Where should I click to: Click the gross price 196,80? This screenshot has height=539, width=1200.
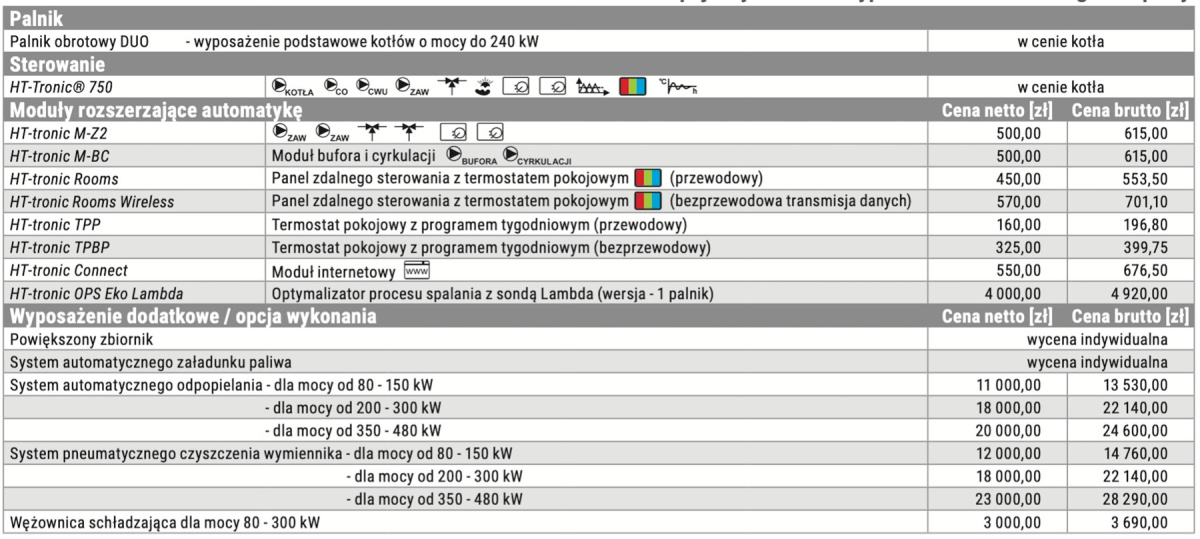(x=1144, y=224)
